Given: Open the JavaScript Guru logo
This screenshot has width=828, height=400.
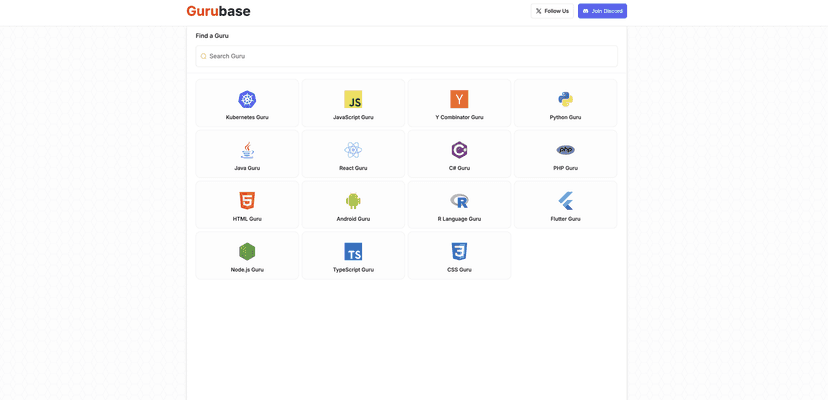Looking at the screenshot, I should coord(353,99).
